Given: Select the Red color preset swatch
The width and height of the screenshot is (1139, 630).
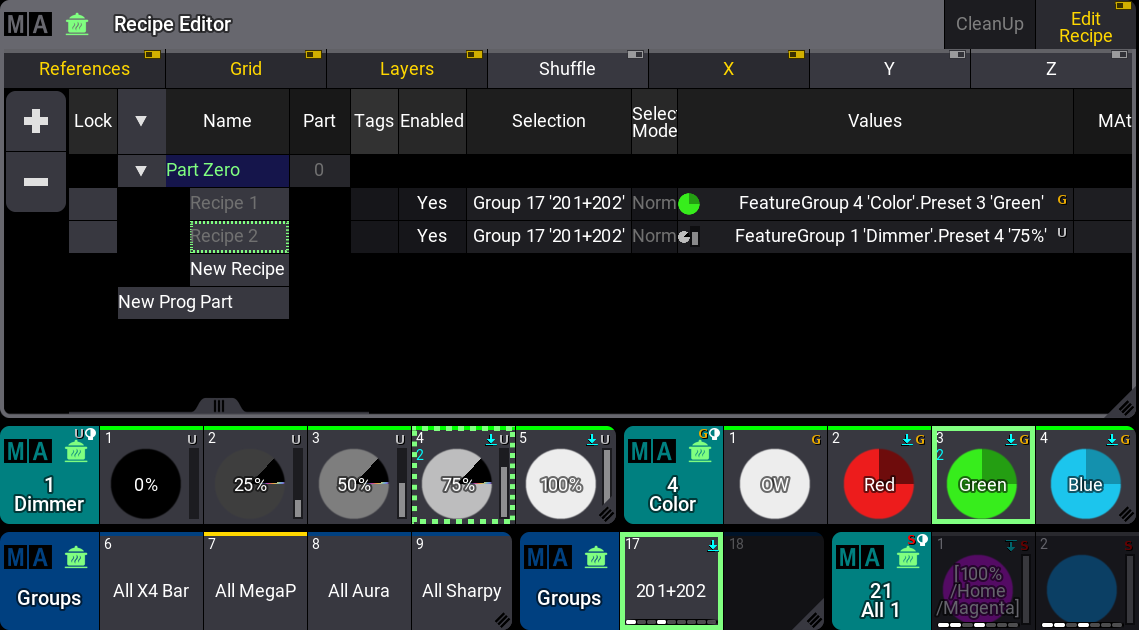Looking at the screenshot, I should (878, 484).
